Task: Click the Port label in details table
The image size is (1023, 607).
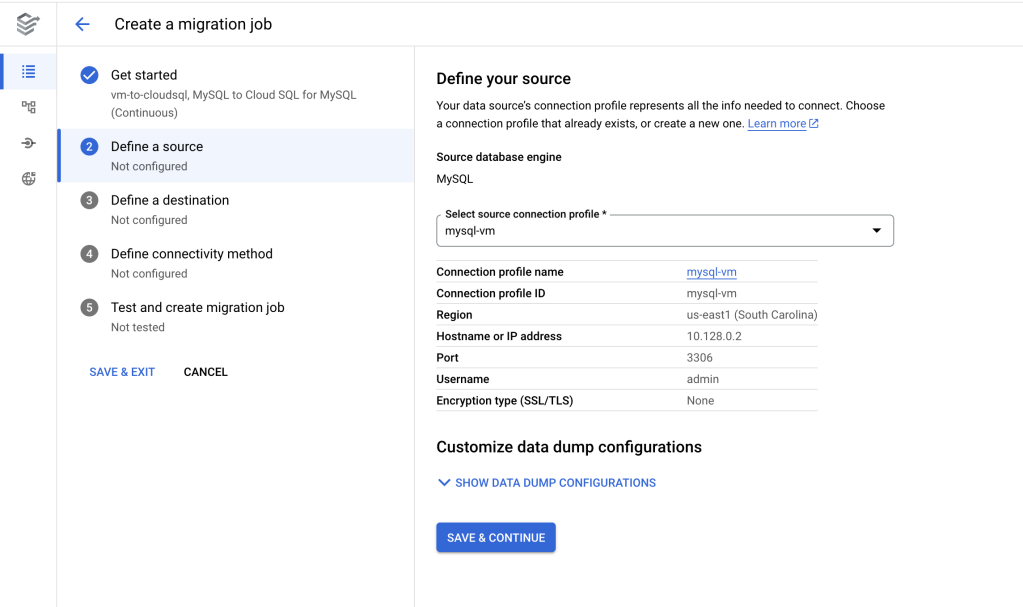Action: tap(448, 358)
